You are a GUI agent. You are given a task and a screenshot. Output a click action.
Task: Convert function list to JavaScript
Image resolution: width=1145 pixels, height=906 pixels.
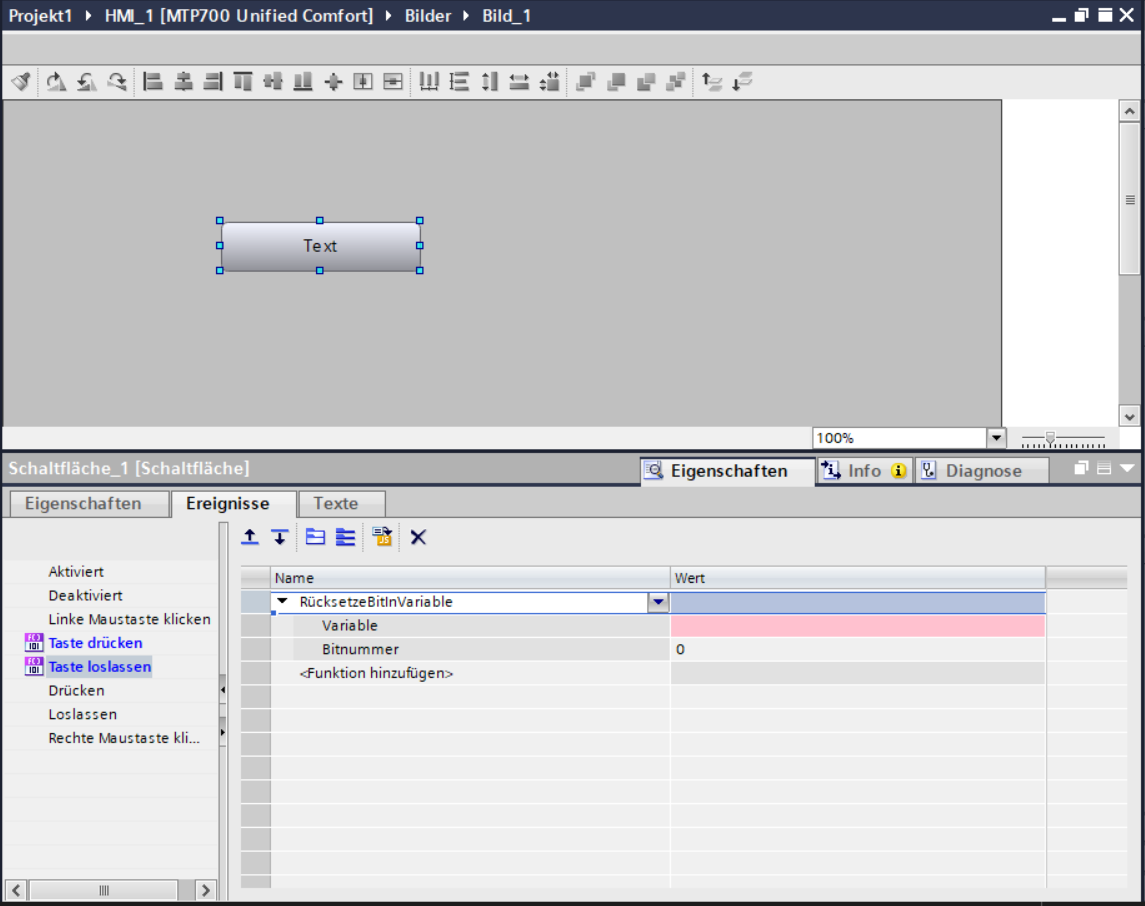click(x=382, y=538)
